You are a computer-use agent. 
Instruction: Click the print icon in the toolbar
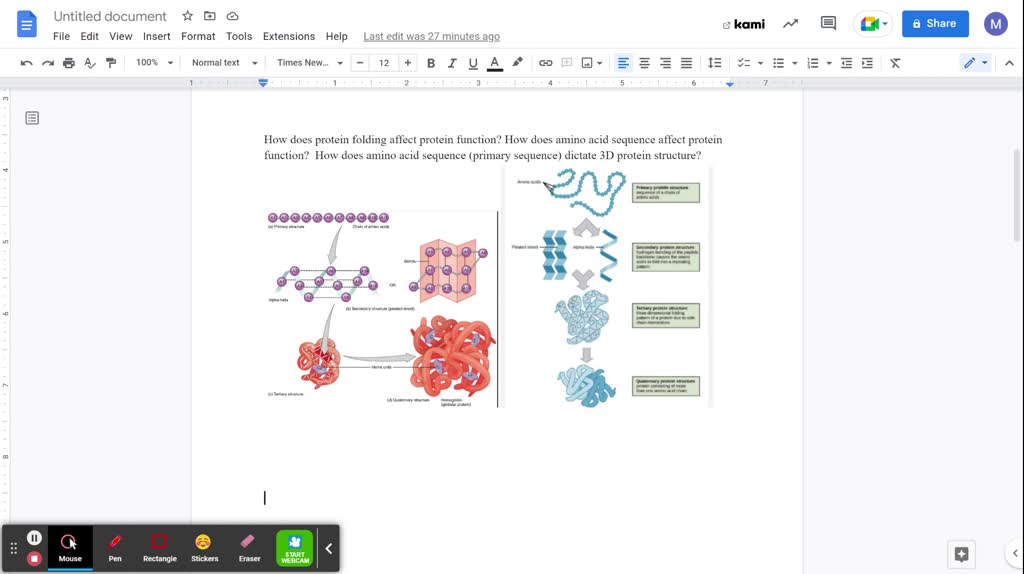point(68,63)
